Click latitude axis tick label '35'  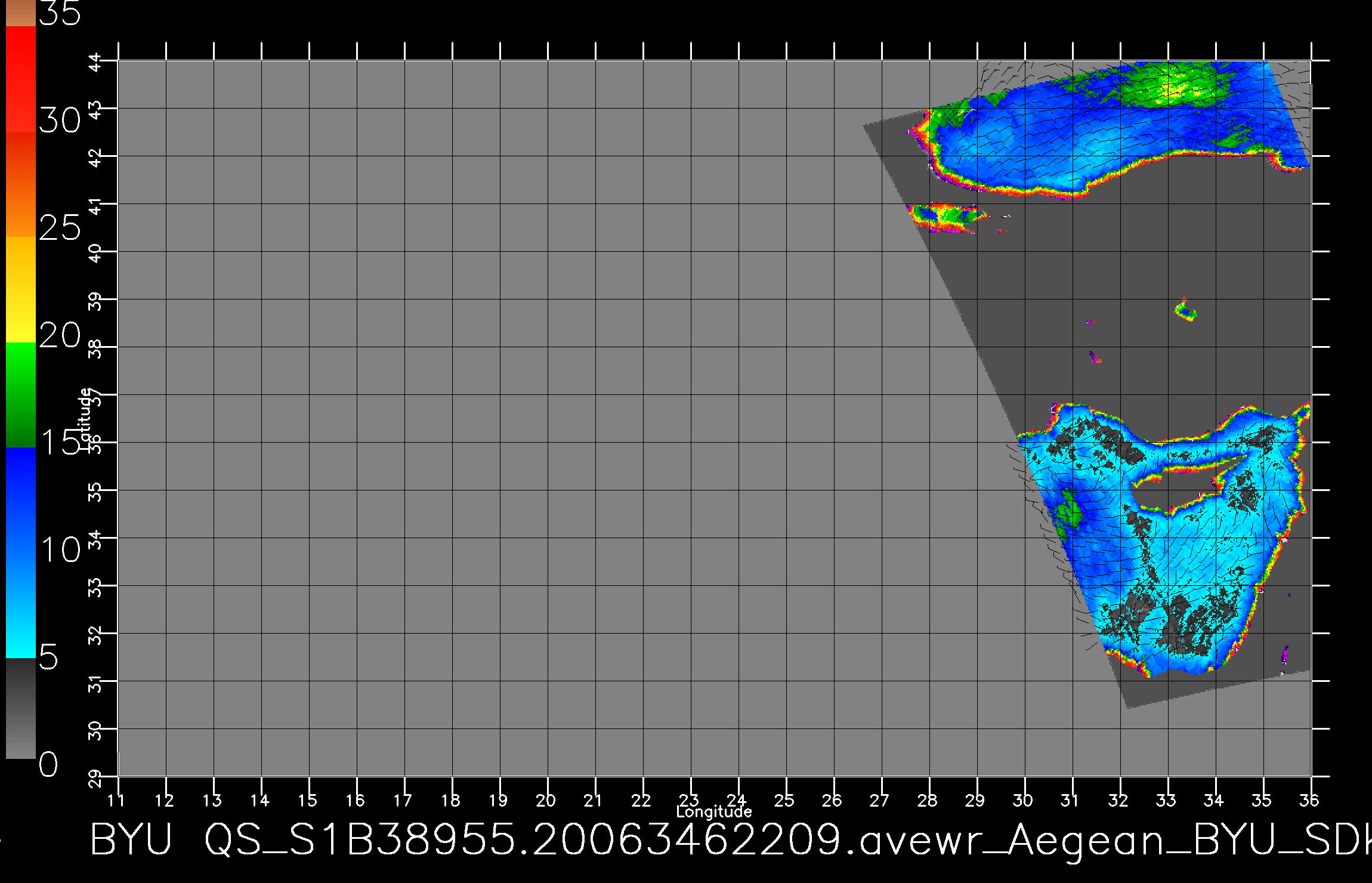tap(96, 491)
